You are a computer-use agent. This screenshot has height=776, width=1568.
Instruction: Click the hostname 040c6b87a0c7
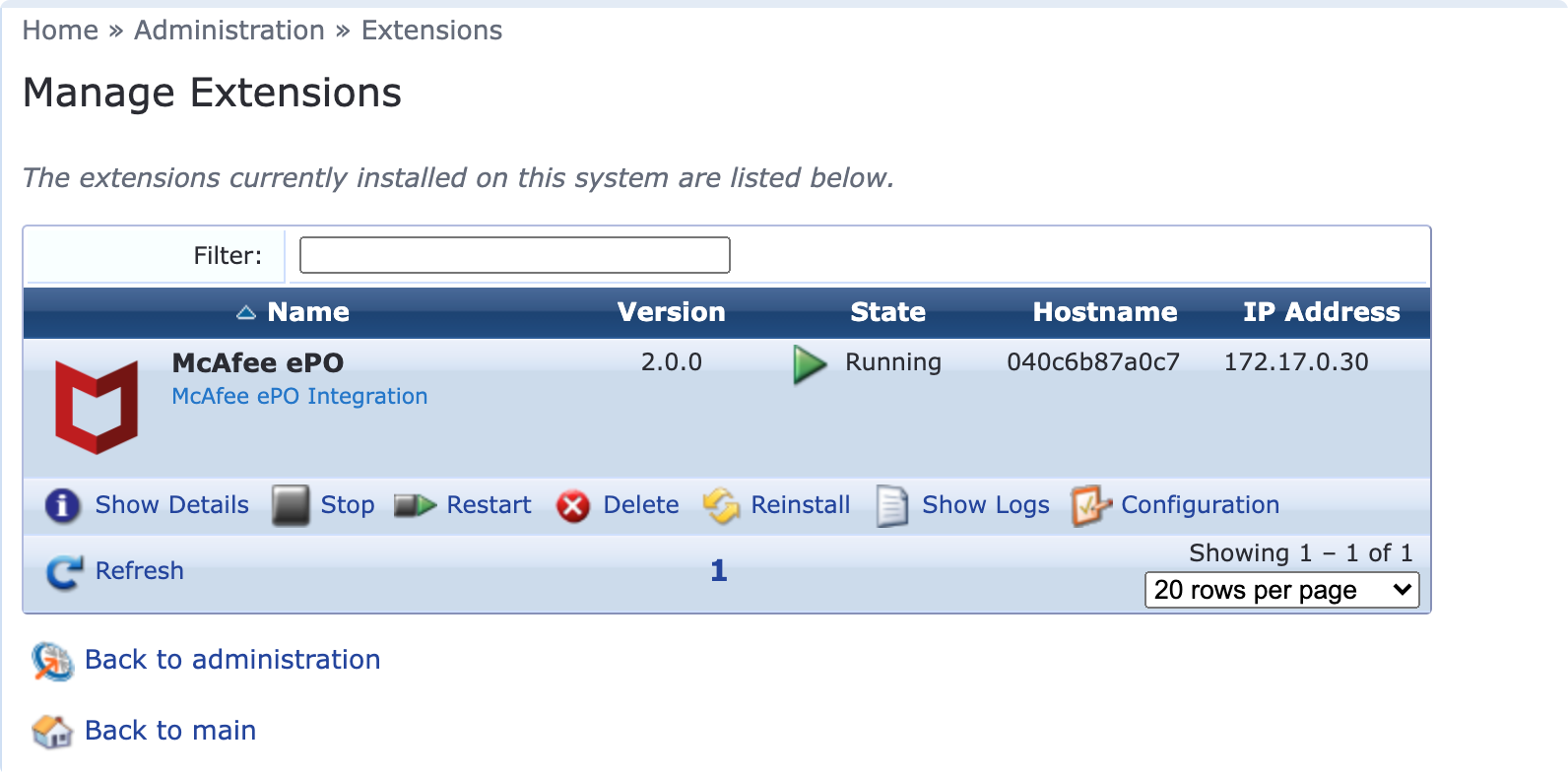(1093, 362)
